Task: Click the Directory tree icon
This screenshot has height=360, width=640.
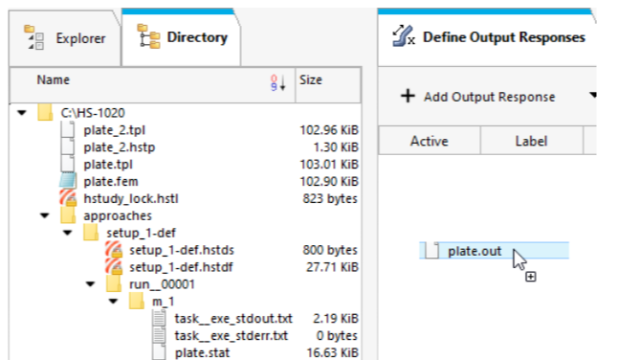Action: tap(149, 37)
